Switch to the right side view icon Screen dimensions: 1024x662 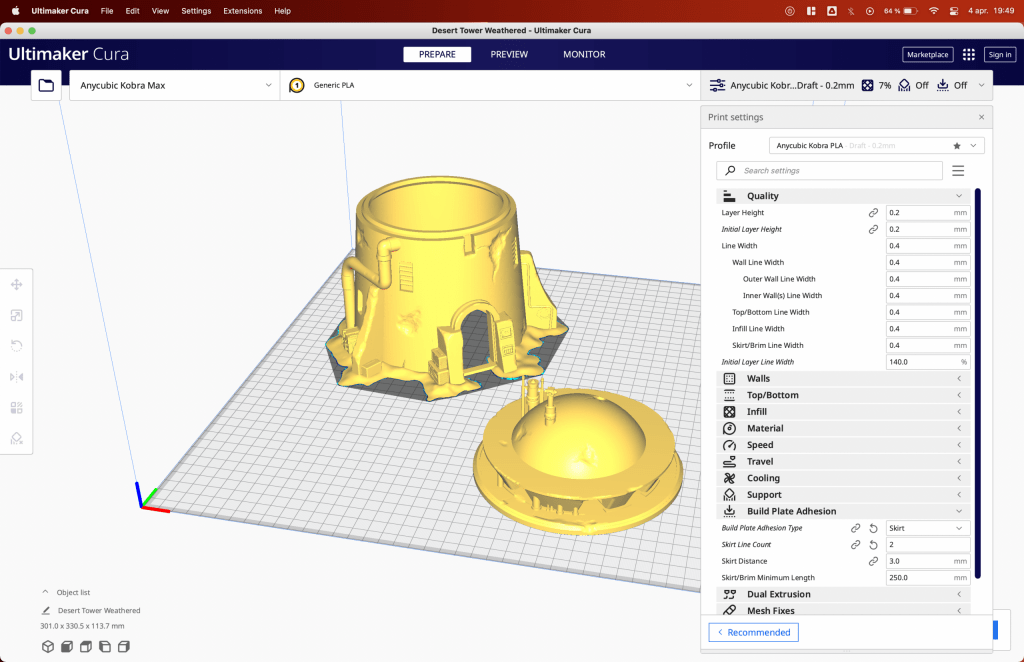tap(123, 646)
